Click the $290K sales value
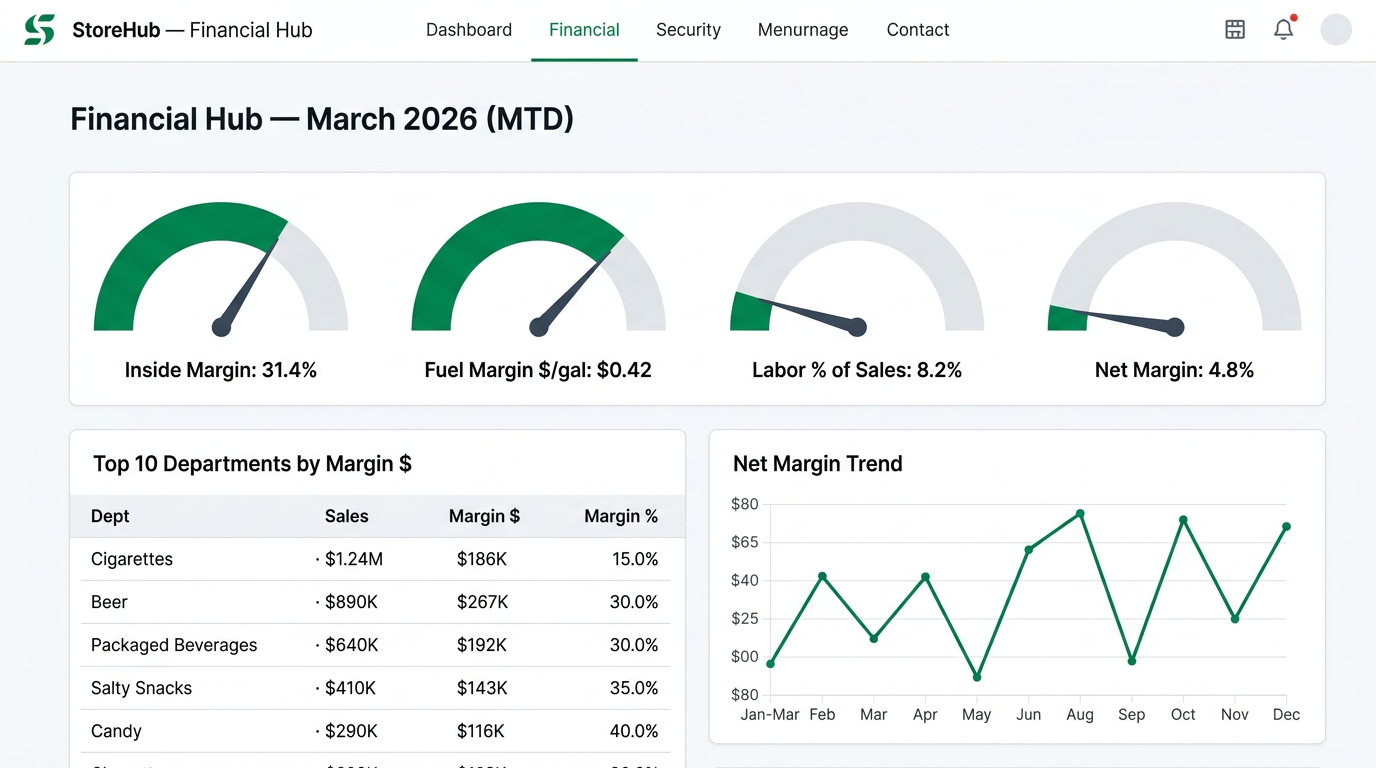 tap(352, 731)
